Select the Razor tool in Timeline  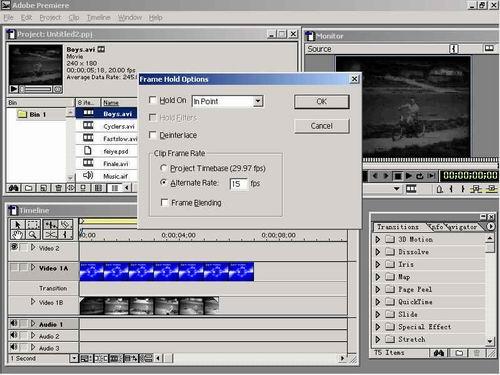[x=51, y=235]
